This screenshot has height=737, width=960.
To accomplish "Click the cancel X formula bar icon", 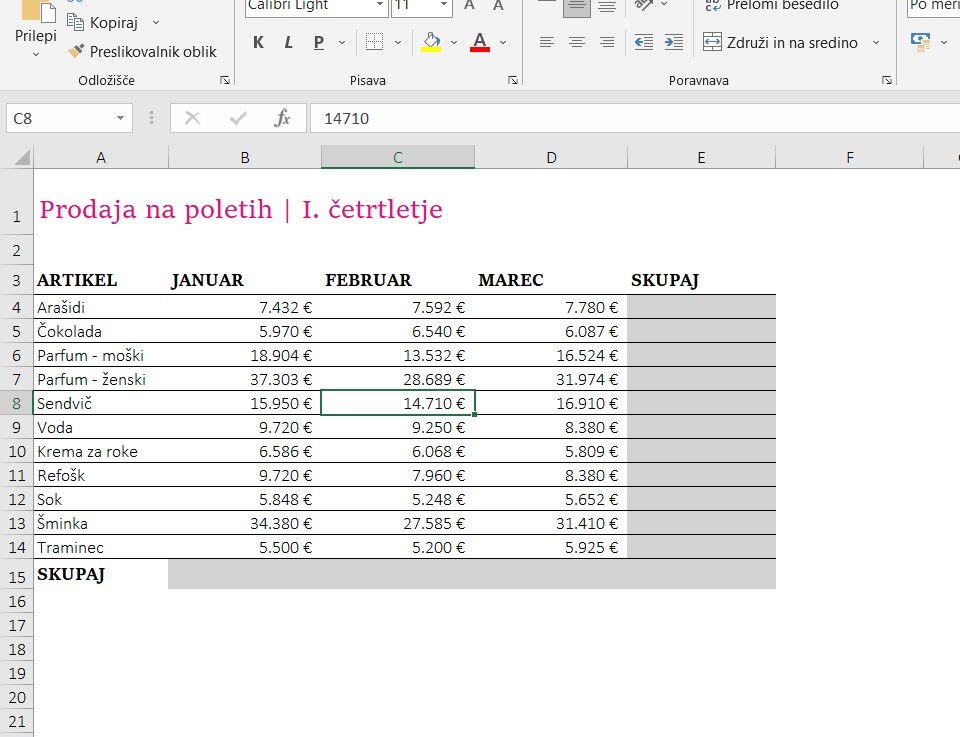I will pos(192,118).
